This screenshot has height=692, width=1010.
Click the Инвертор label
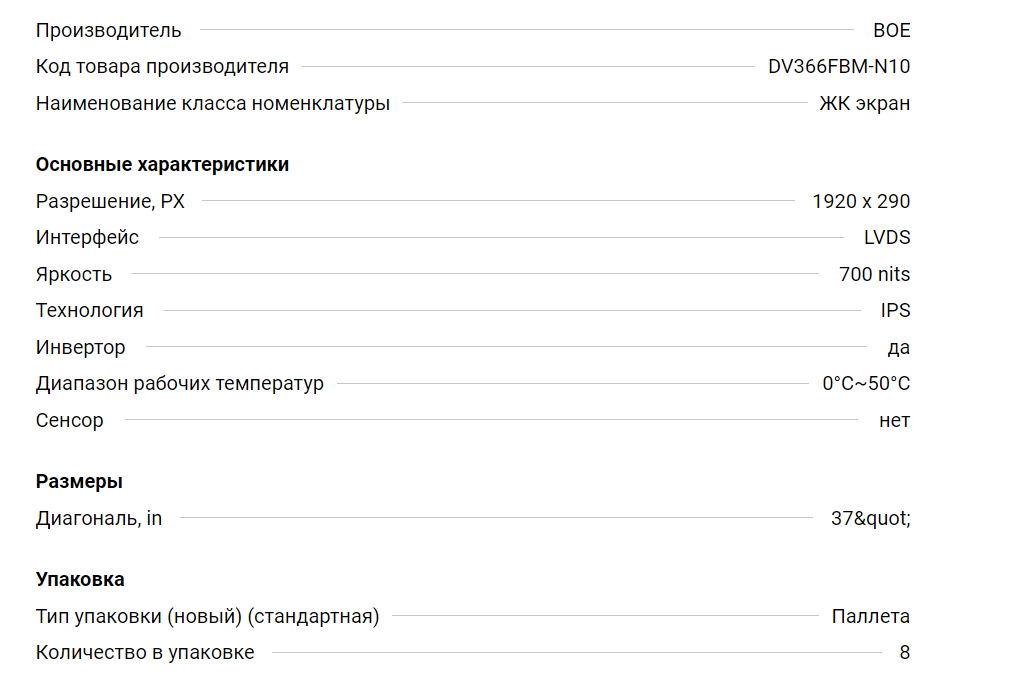click(81, 347)
